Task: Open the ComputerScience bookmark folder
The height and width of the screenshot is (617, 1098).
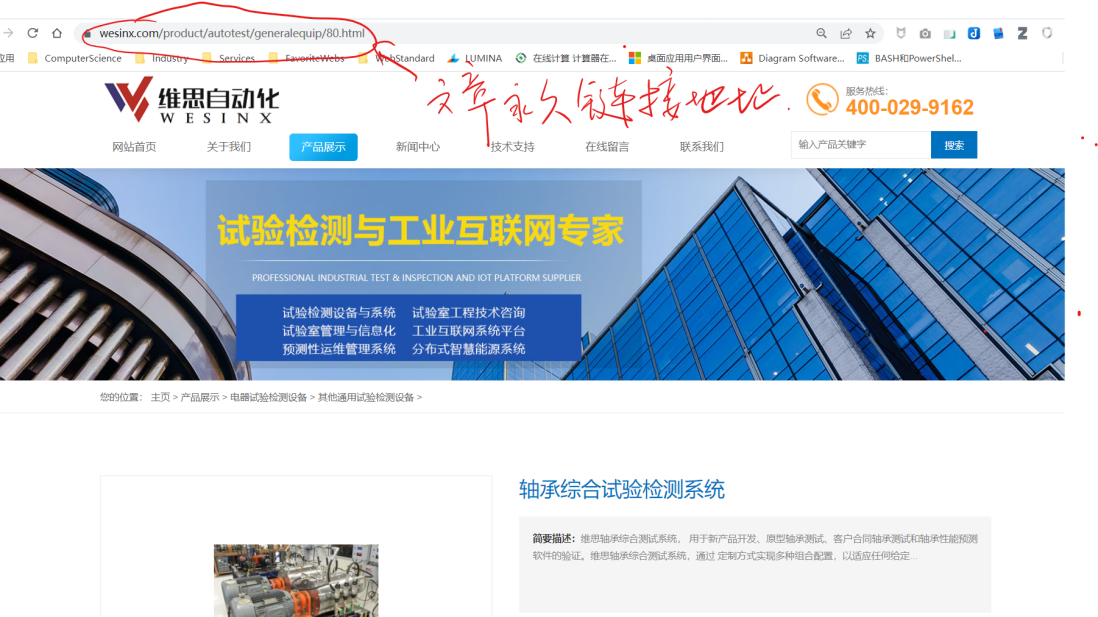Action: click(x=75, y=58)
